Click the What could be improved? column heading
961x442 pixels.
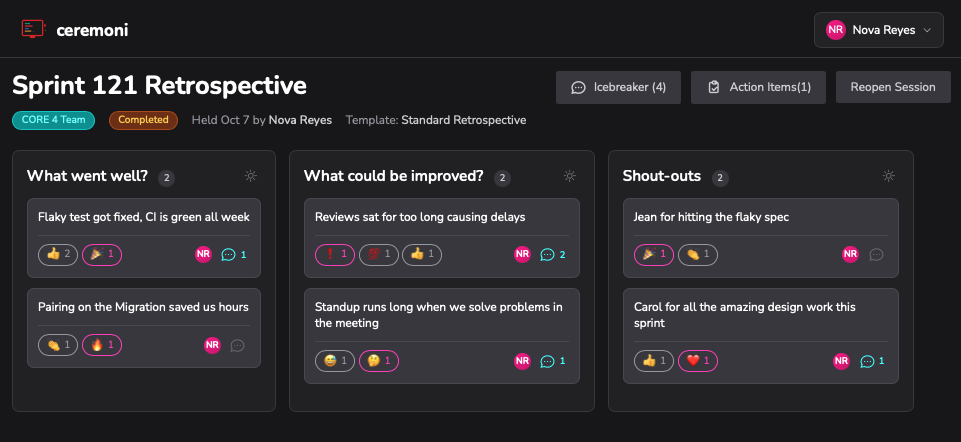pyautogui.click(x=393, y=177)
